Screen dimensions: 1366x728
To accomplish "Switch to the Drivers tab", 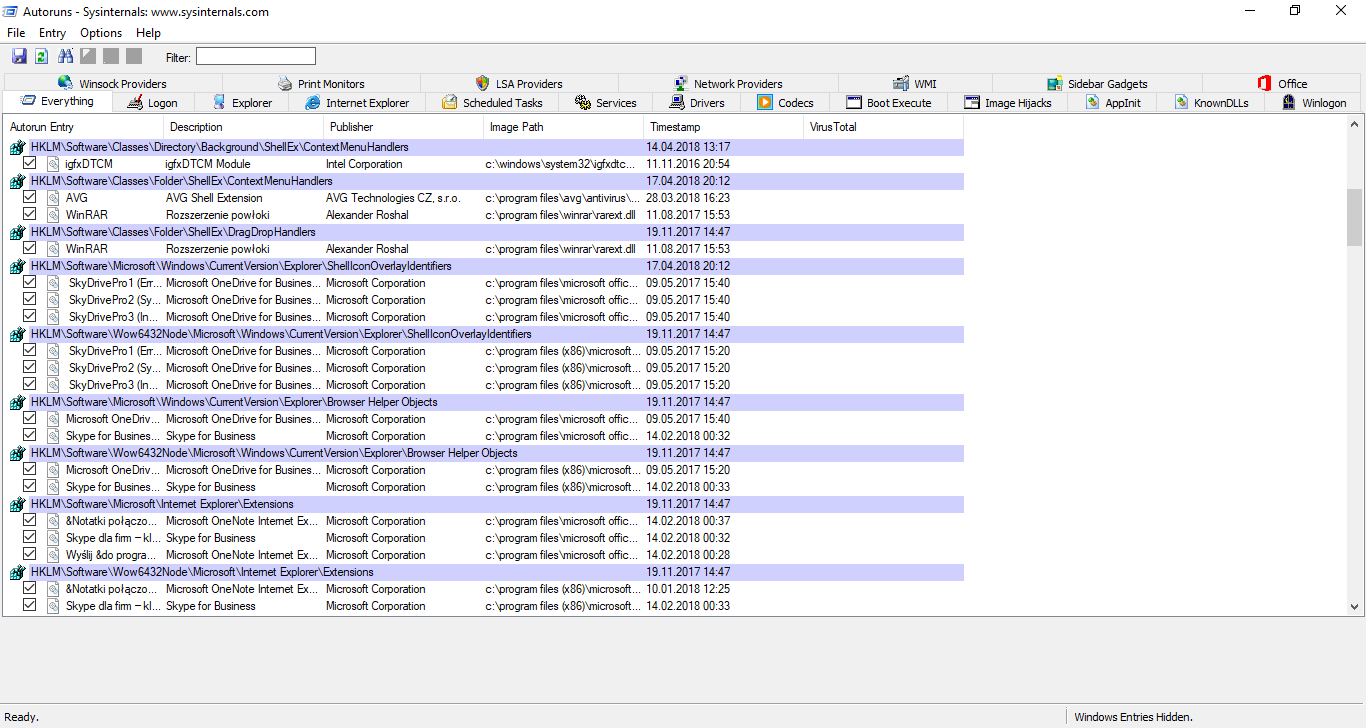I will [x=697, y=103].
